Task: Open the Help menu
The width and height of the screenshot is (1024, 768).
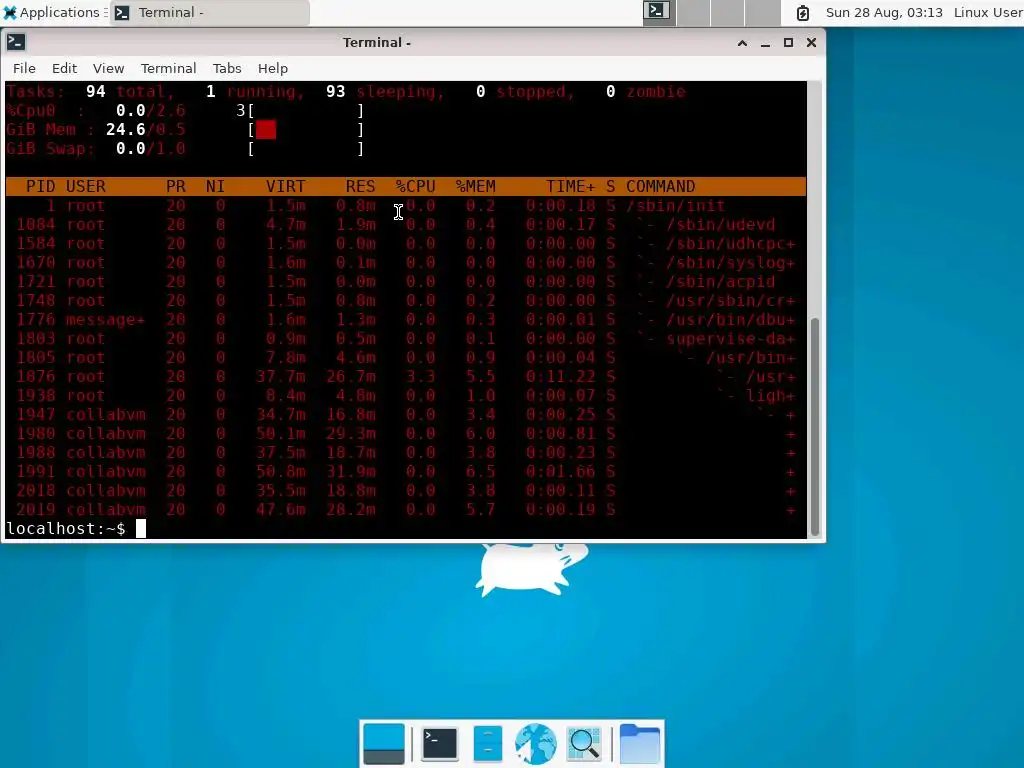Action: [272, 69]
